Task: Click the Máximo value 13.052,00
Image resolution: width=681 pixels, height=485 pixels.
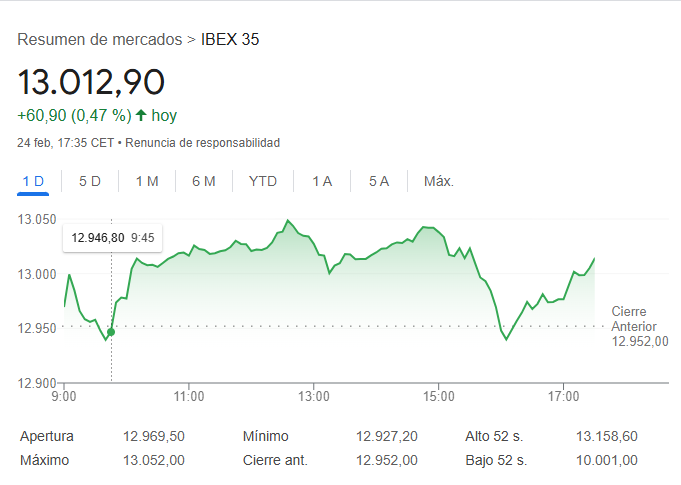Action: pos(154,460)
